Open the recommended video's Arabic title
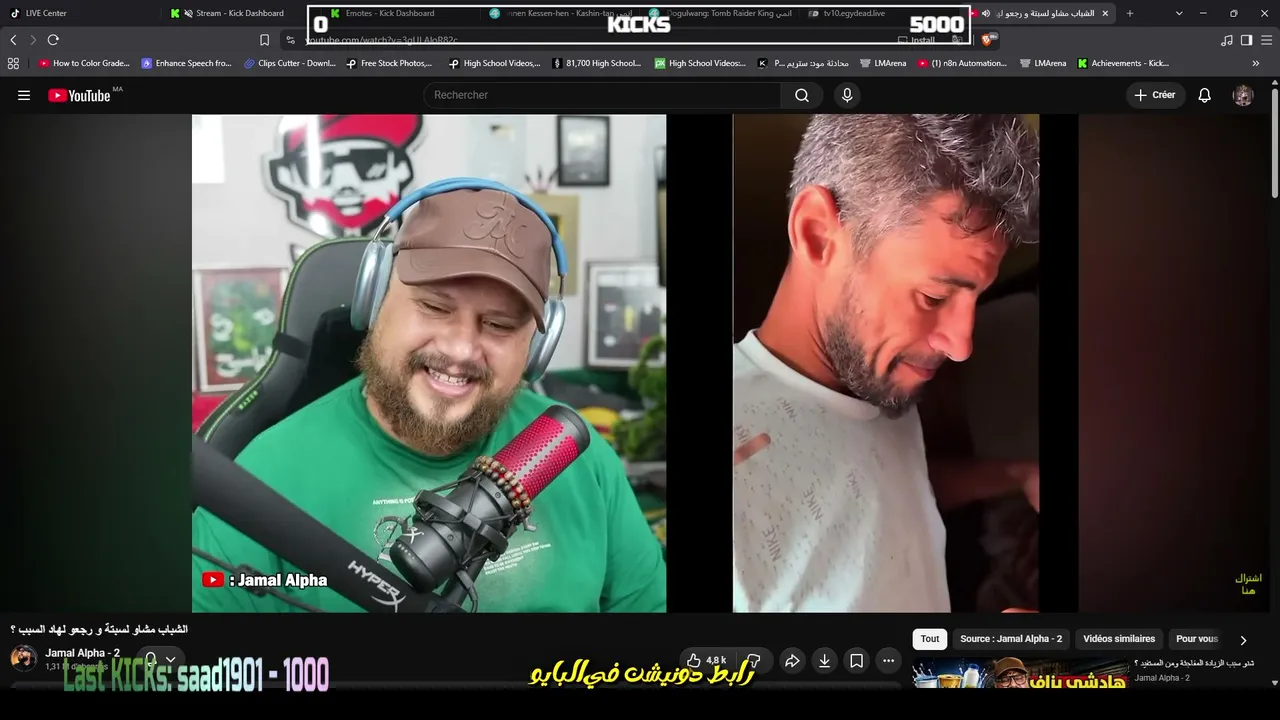 pyautogui.click(x=1194, y=663)
